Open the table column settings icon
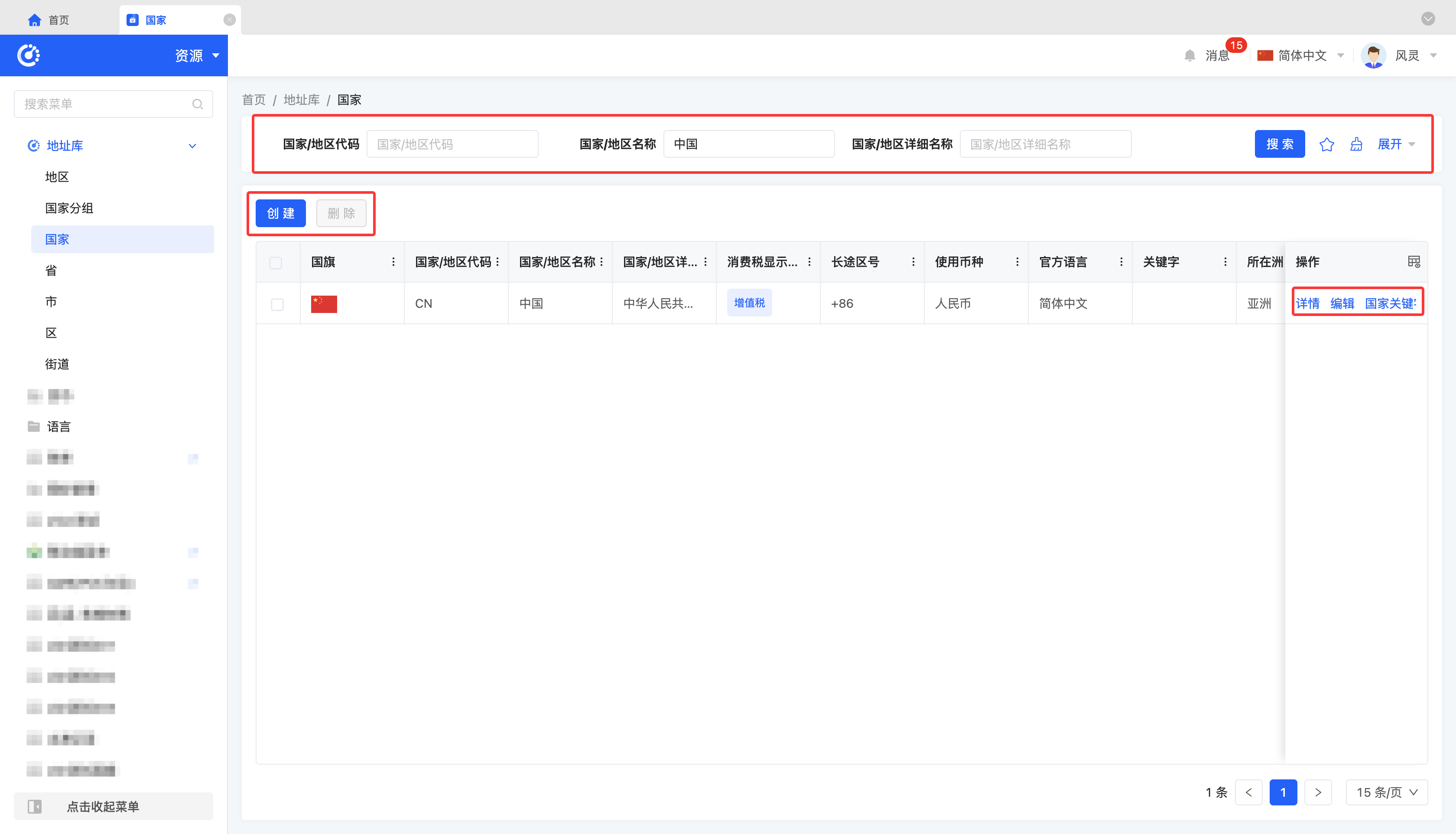 [x=1414, y=262]
